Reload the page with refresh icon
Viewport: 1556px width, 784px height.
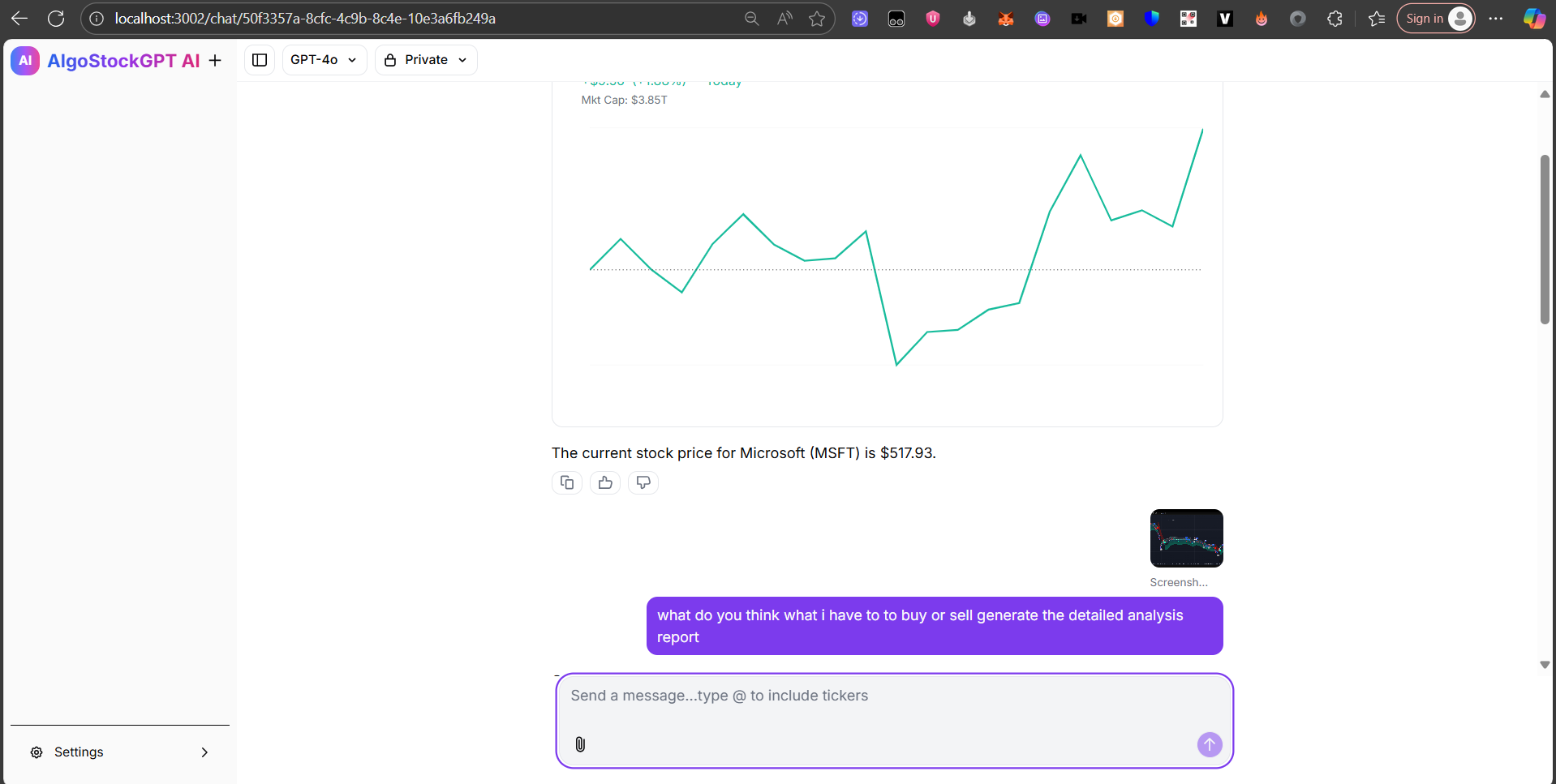click(56, 19)
